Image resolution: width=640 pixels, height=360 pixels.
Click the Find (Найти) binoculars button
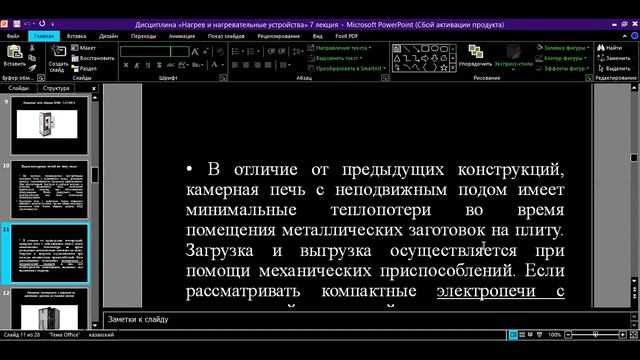(x=610, y=48)
